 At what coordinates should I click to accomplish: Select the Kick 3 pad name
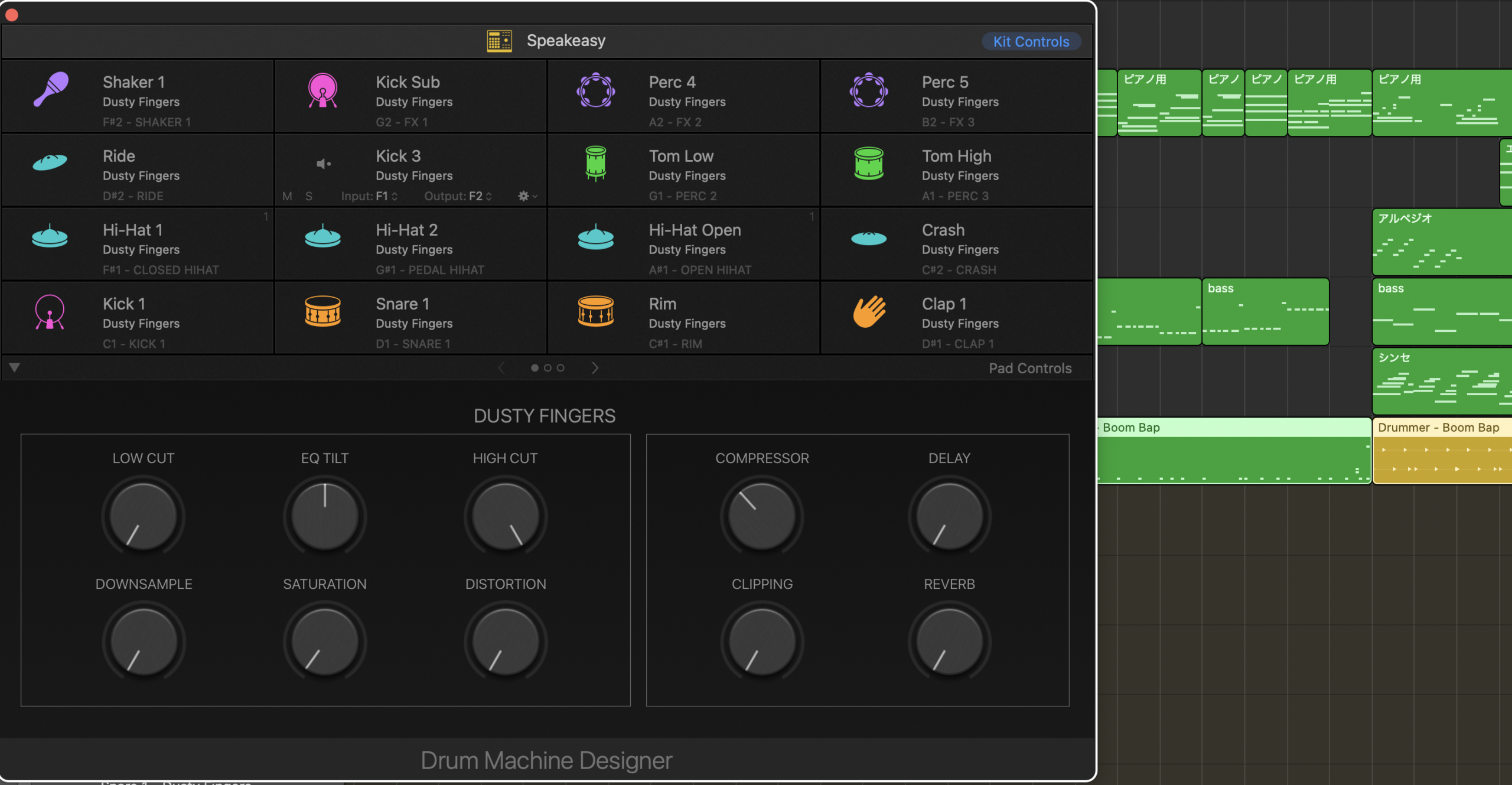pos(398,156)
